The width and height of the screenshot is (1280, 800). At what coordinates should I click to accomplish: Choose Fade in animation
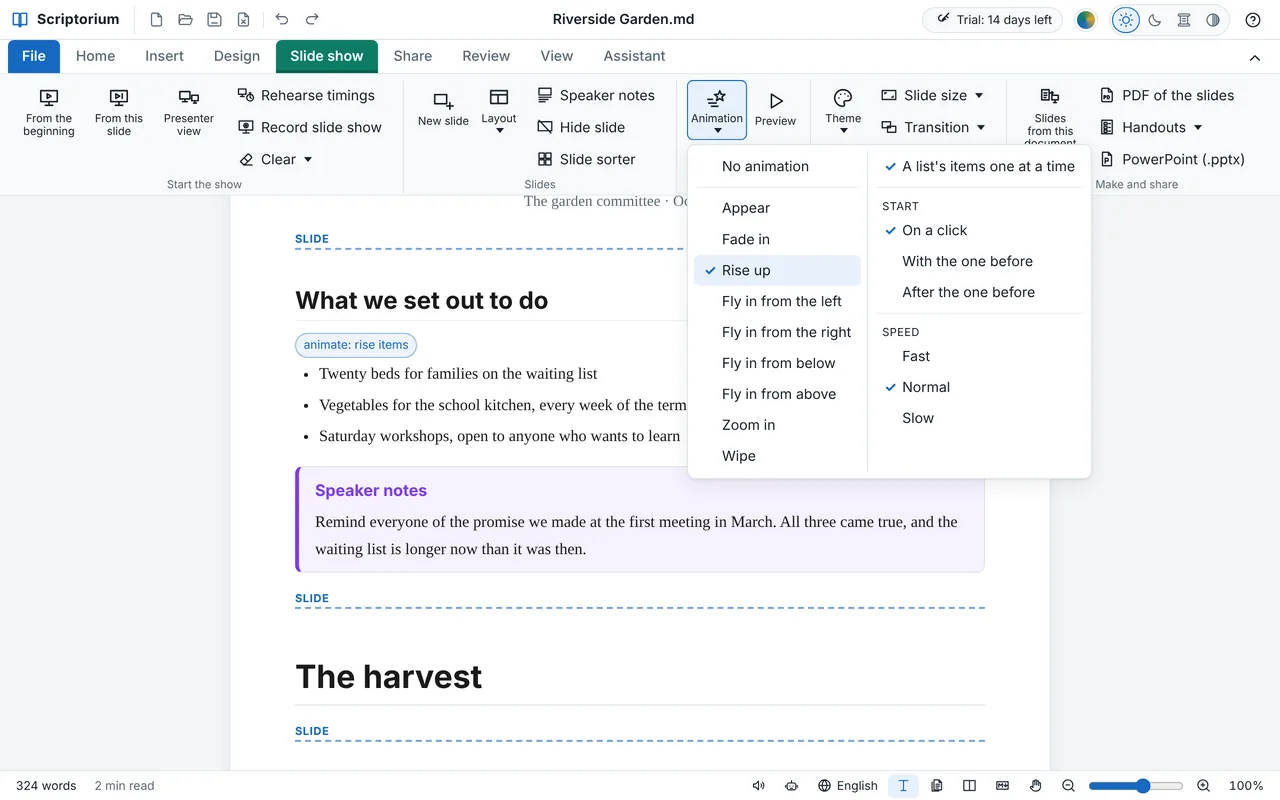[777, 239]
